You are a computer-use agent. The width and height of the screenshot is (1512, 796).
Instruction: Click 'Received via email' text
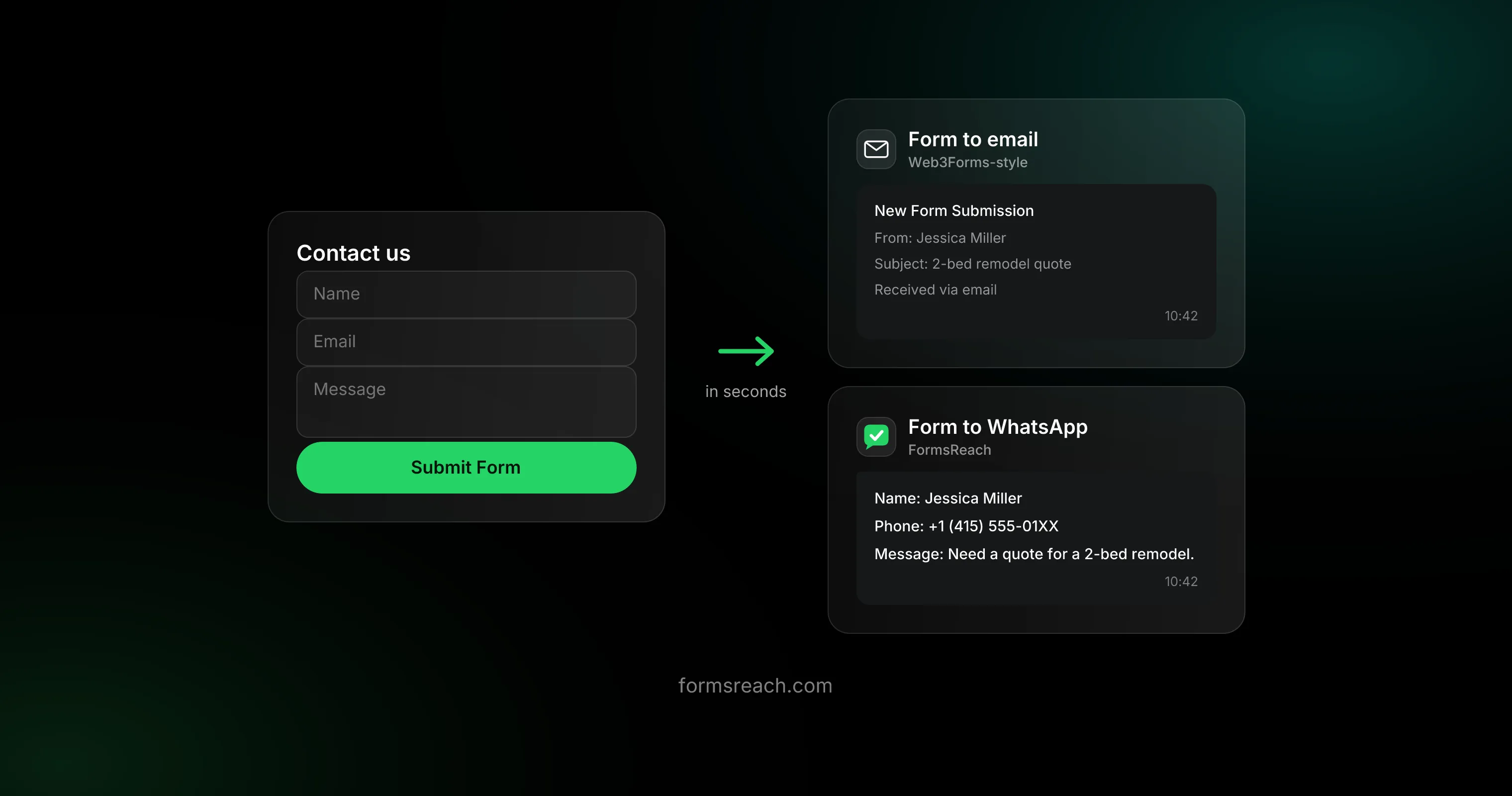point(936,290)
